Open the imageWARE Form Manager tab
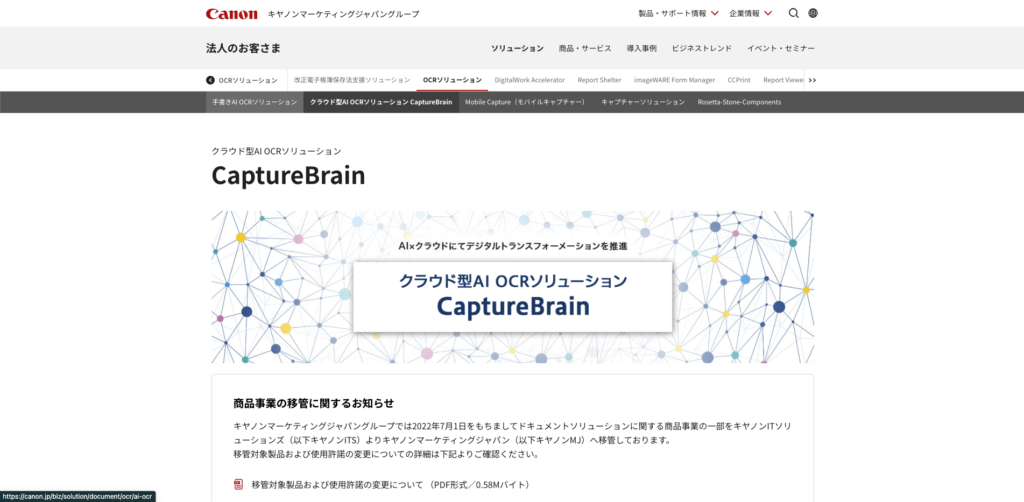Viewport: 1024px width, 502px height. point(674,80)
